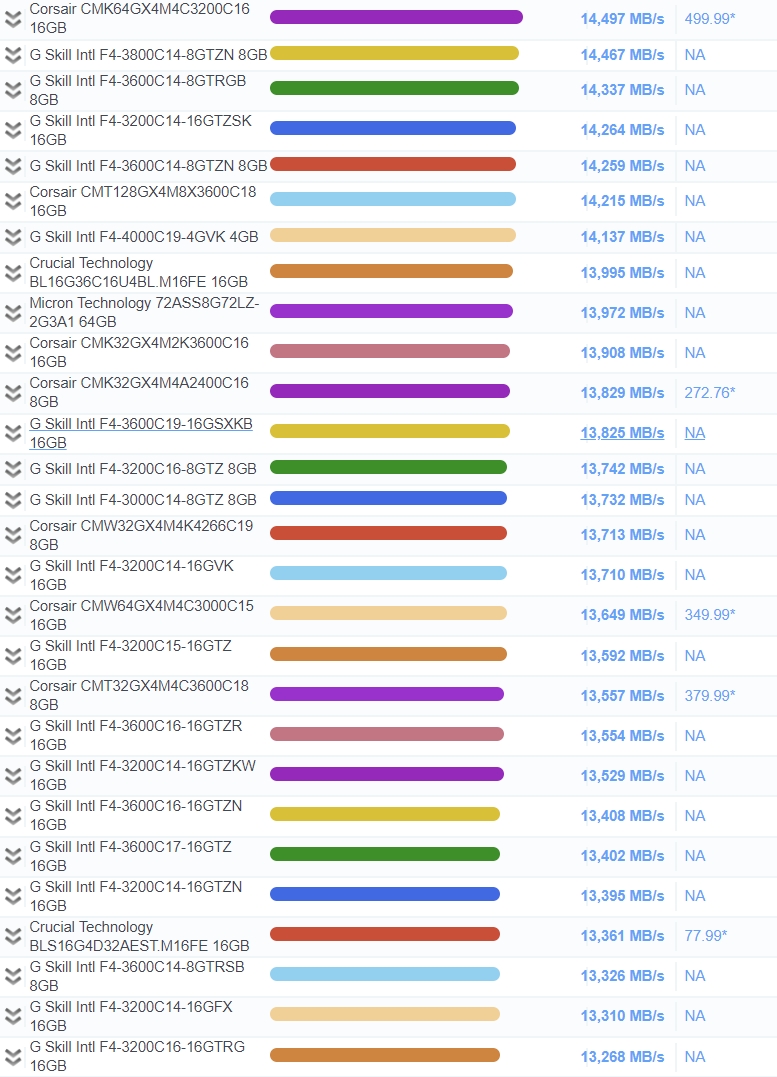Expand the G Skill F4-3200C15-16GTZ row chevron
The width and height of the screenshot is (777, 1077).
(x=13, y=655)
